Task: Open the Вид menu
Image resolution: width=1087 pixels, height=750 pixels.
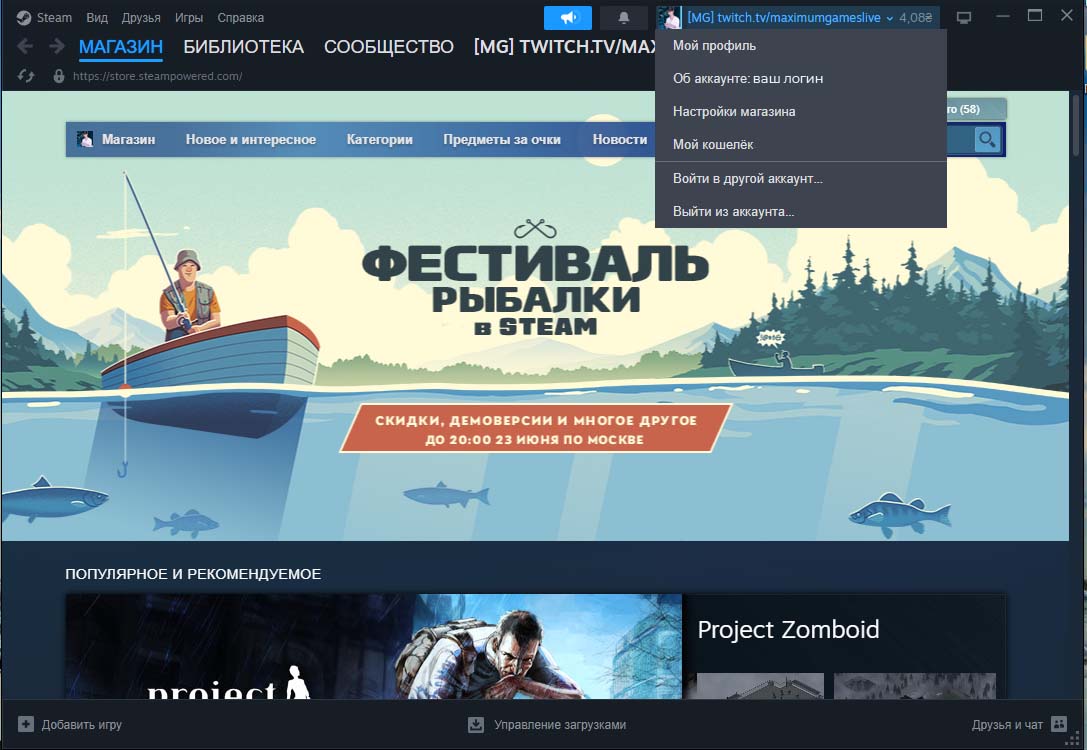Action: coord(97,17)
